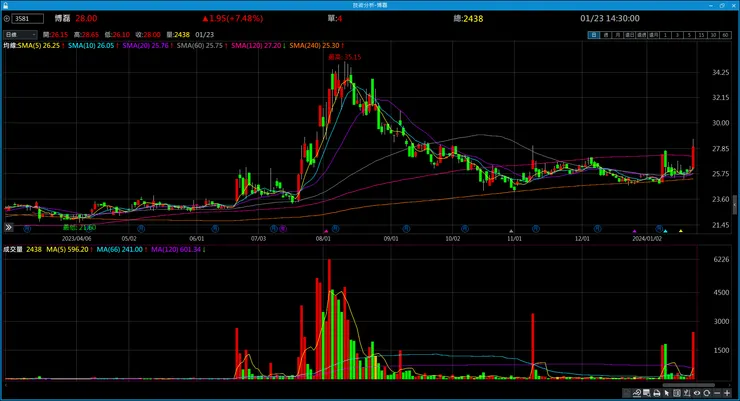Click the highest price label 35.15
740x401 pixels.
pyautogui.click(x=345, y=57)
